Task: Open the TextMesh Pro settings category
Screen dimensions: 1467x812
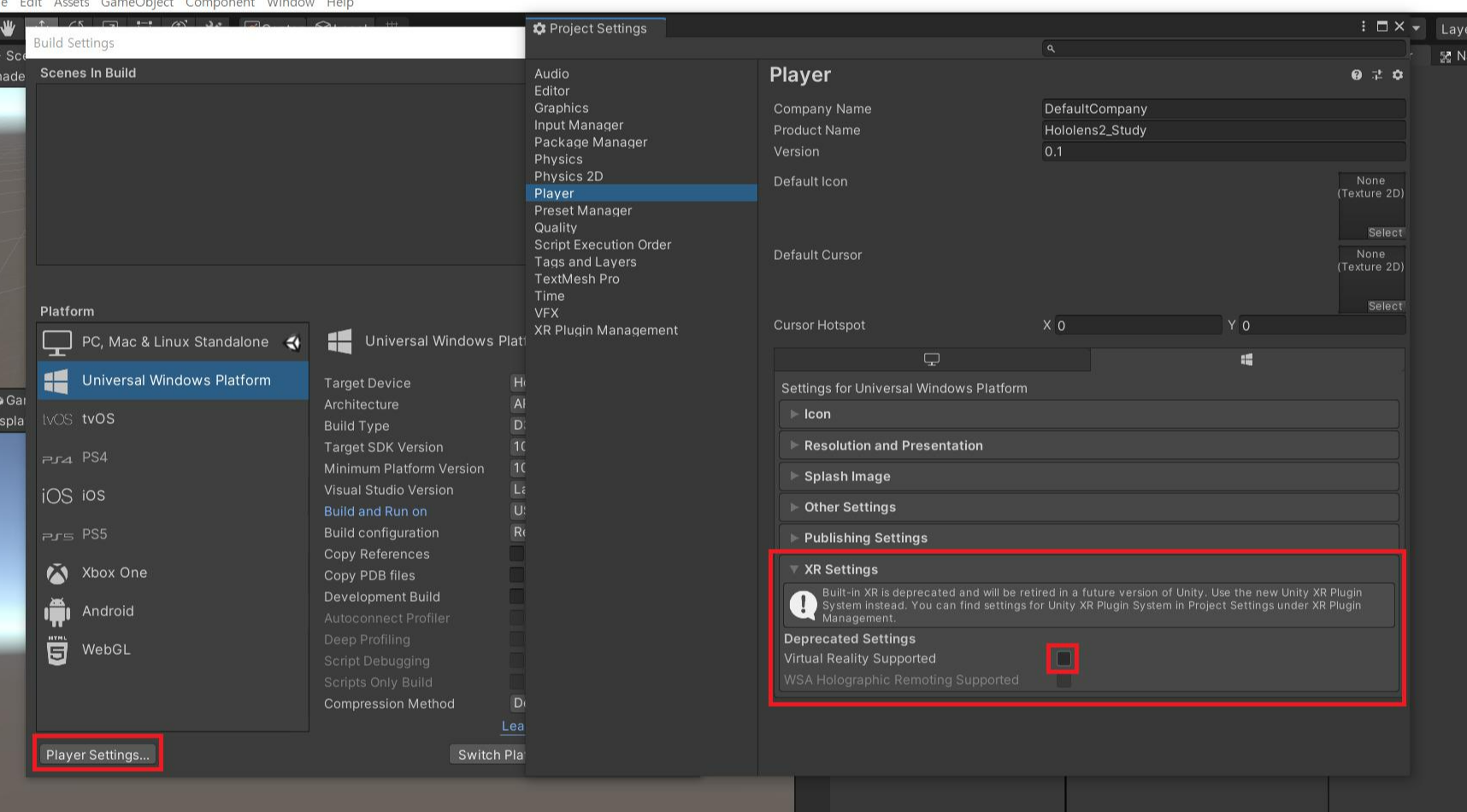Action: click(641, 279)
